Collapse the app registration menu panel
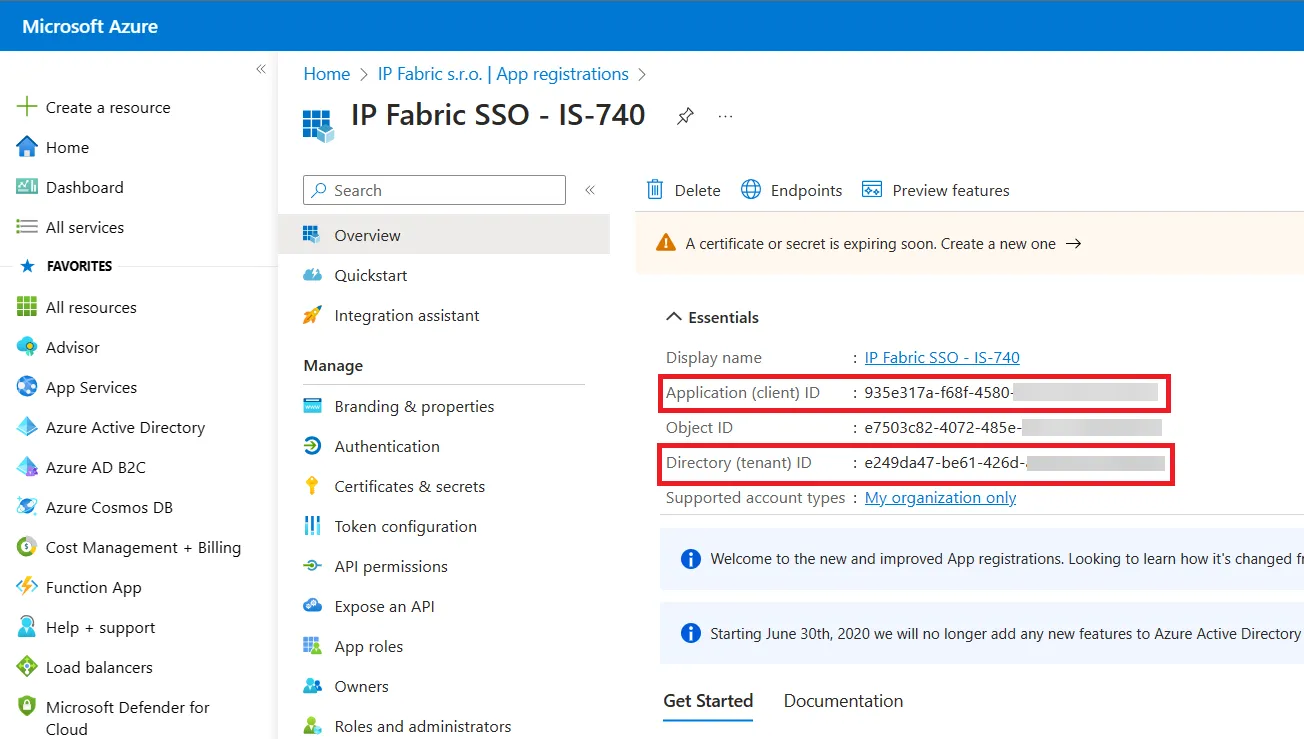The width and height of the screenshot is (1304, 739). [590, 190]
